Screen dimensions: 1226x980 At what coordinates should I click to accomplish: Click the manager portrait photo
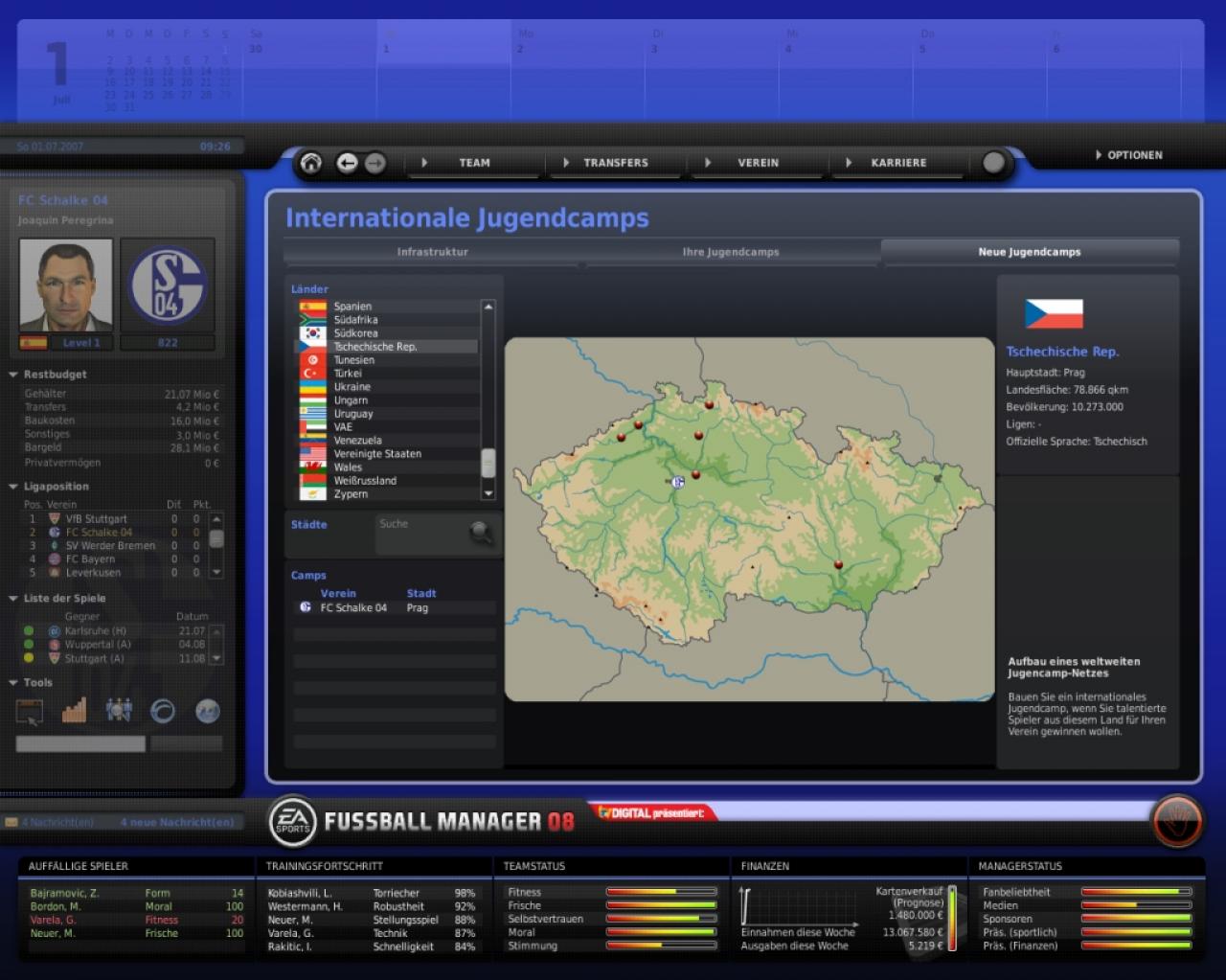pyautogui.click(x=66, y=285)
